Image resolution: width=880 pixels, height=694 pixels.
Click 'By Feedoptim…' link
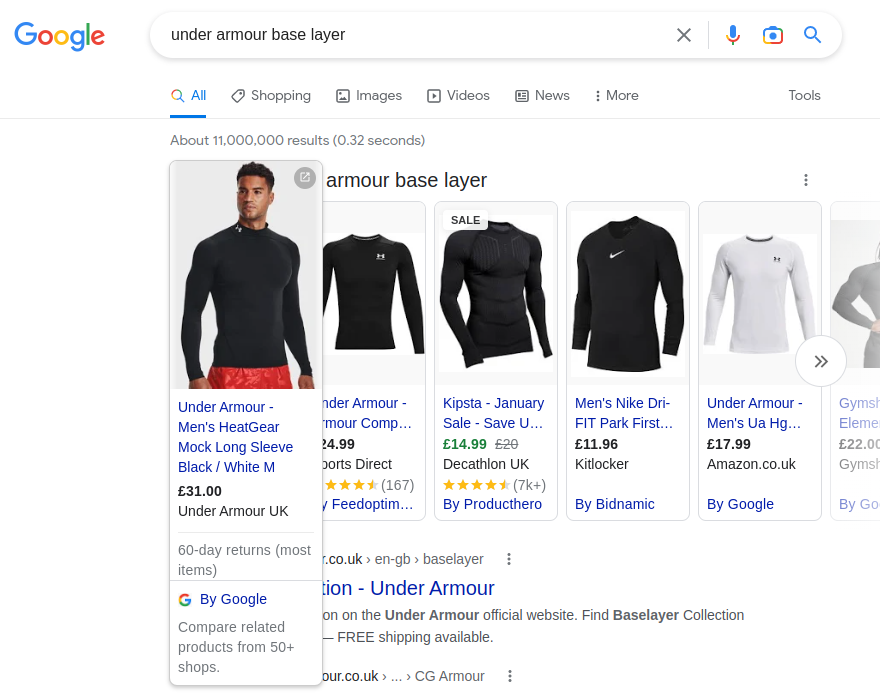click(368, 504)
